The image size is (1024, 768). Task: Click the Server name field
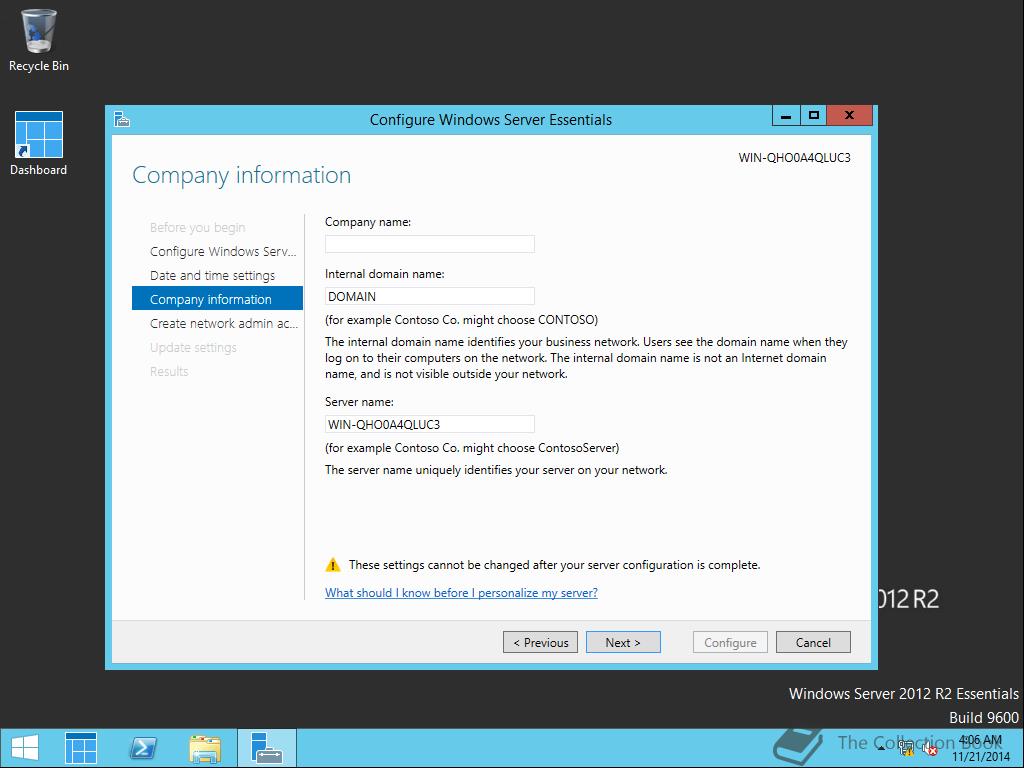[x=430, y=424]
